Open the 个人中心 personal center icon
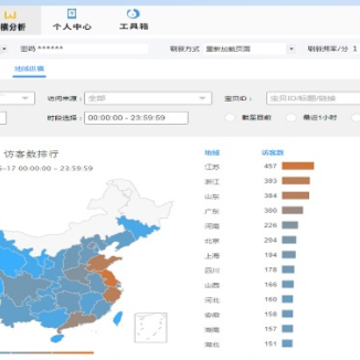The image size is (360, 360). 72,14
